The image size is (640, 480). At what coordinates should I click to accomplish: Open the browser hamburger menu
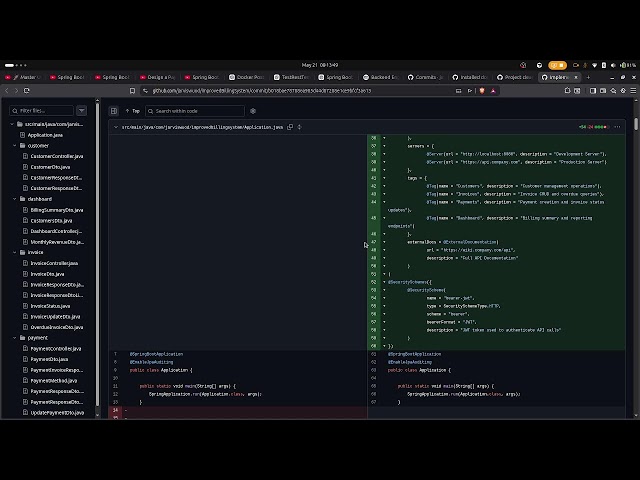point(633,91)
